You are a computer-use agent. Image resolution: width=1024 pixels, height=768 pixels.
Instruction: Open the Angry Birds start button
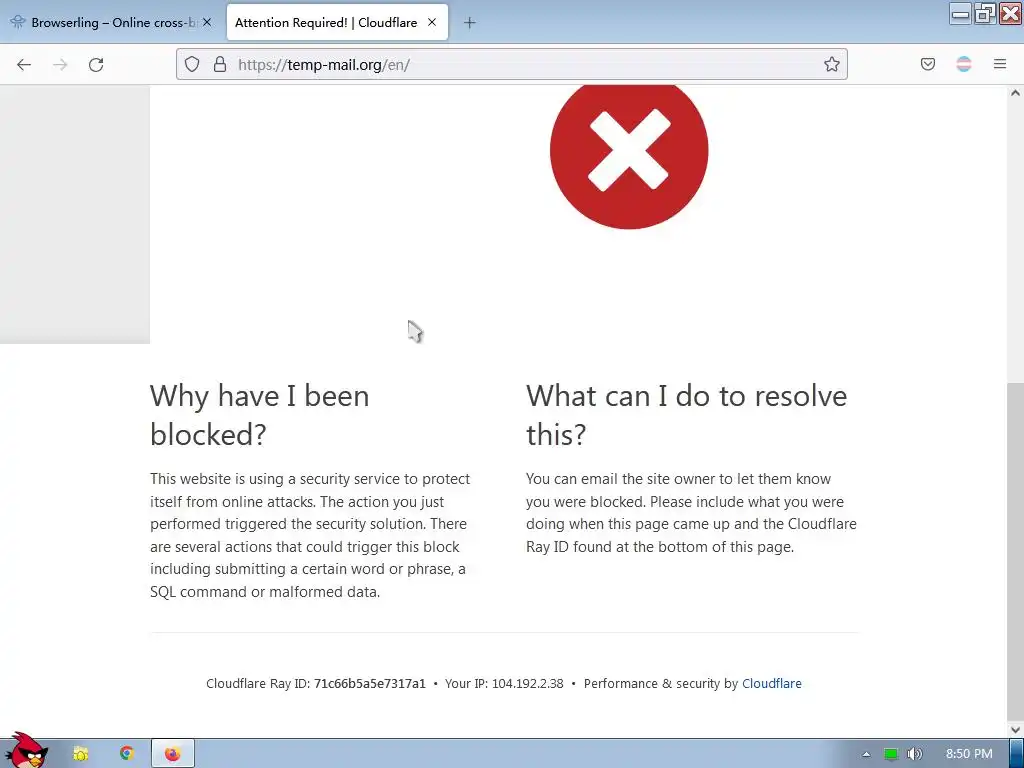tap(25, 751)
